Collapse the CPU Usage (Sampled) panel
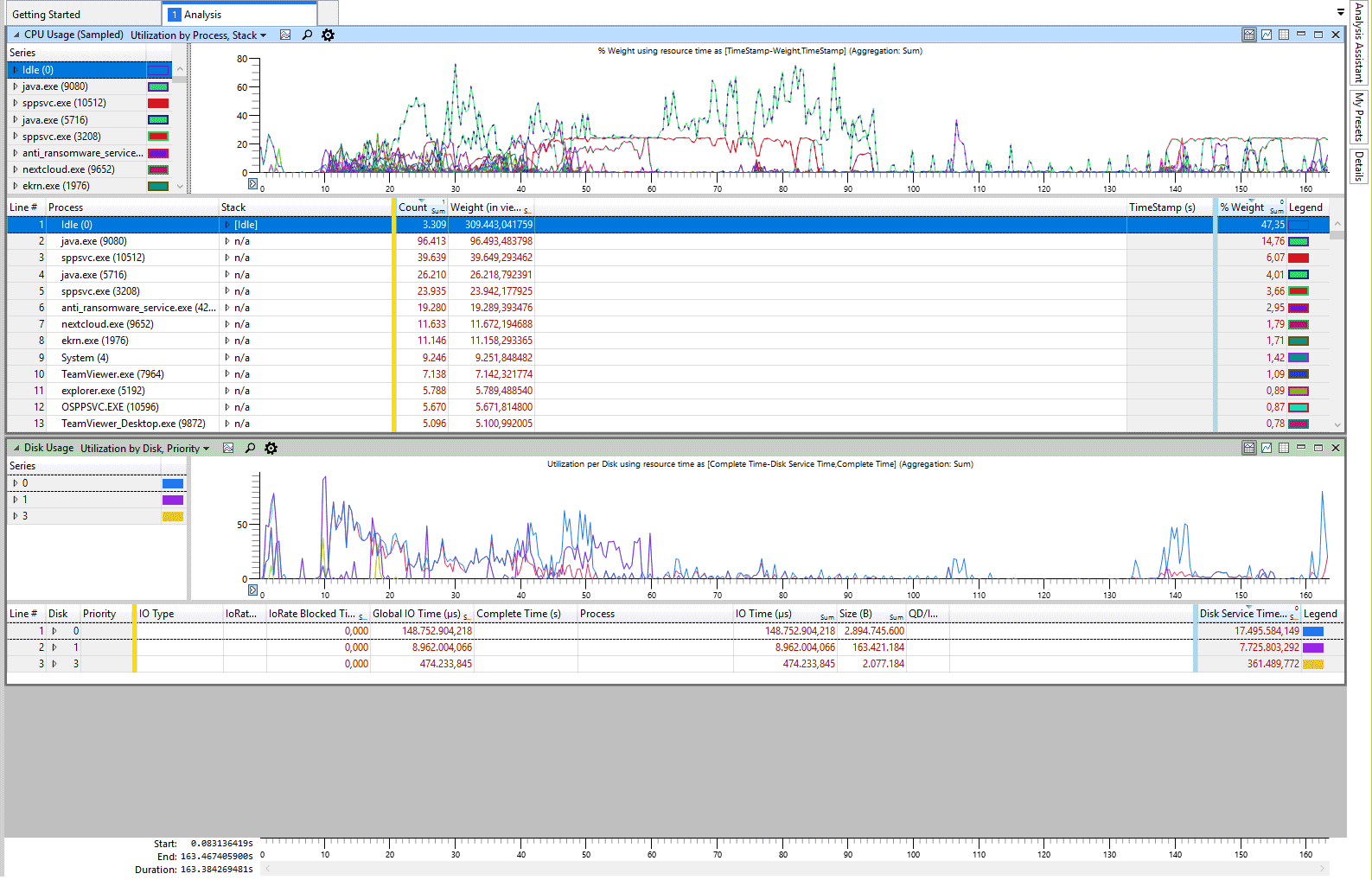Viewport: 1372px width, 880px height. 16,35
